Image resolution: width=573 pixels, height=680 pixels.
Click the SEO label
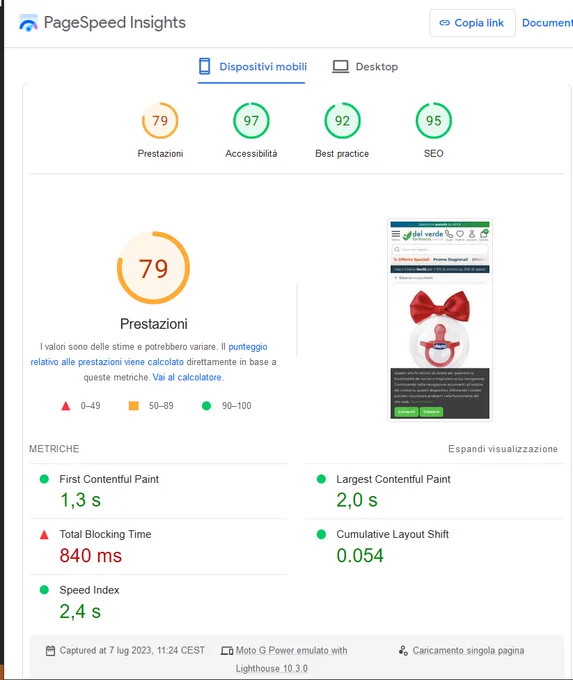433,154
